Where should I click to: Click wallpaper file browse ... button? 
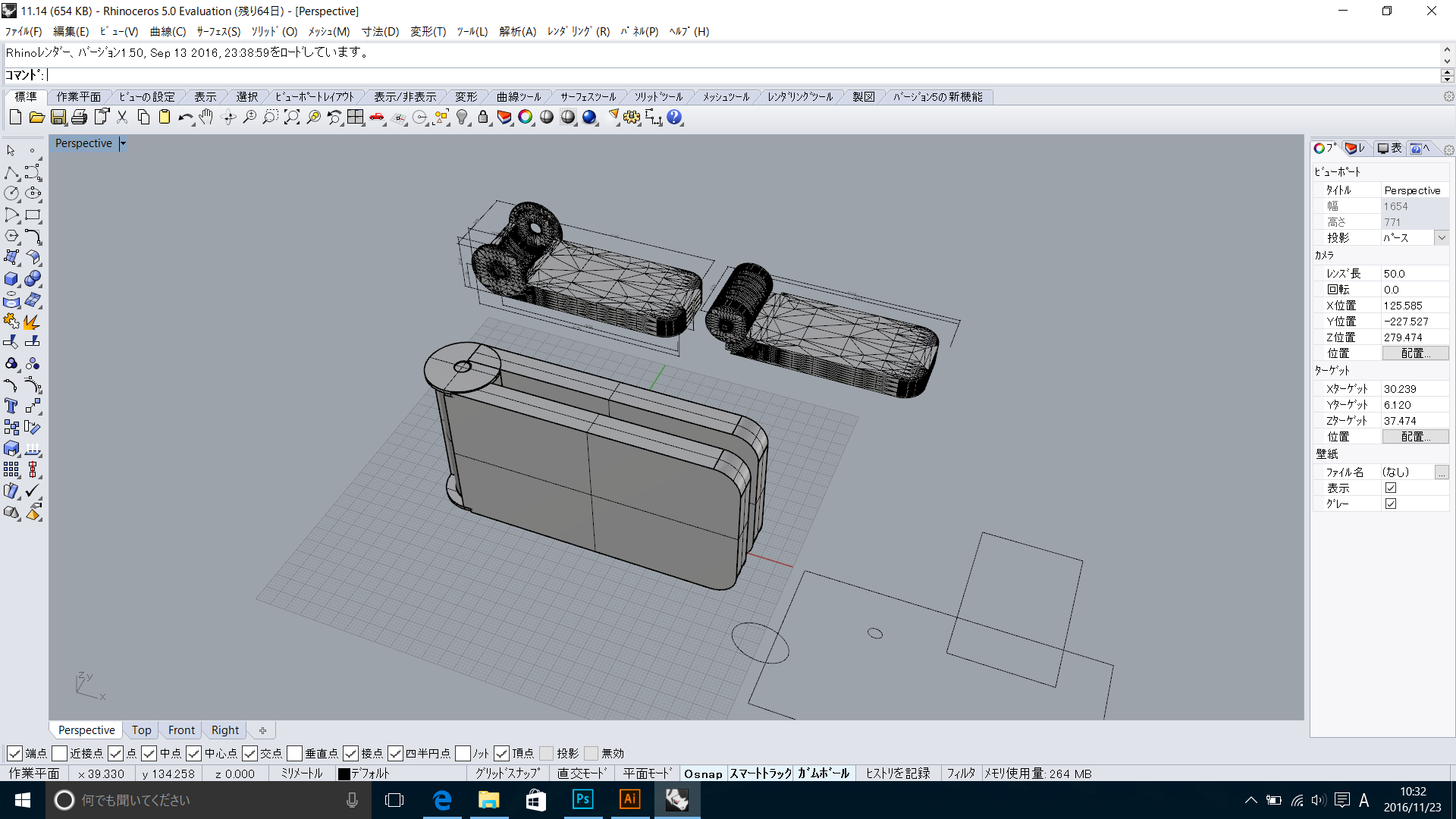click(1442, 472)
